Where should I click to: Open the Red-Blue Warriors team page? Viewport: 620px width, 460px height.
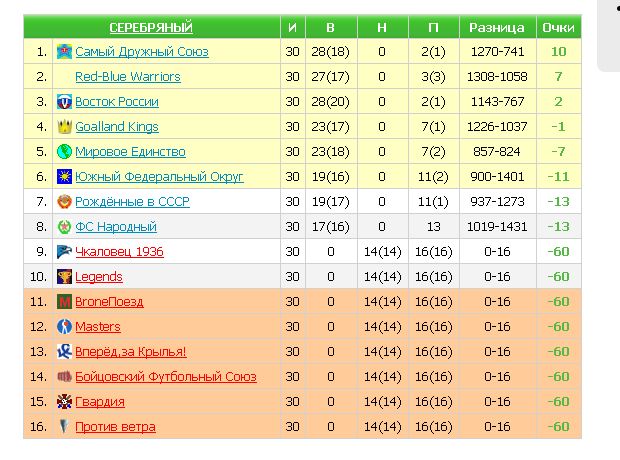[128, 76]
